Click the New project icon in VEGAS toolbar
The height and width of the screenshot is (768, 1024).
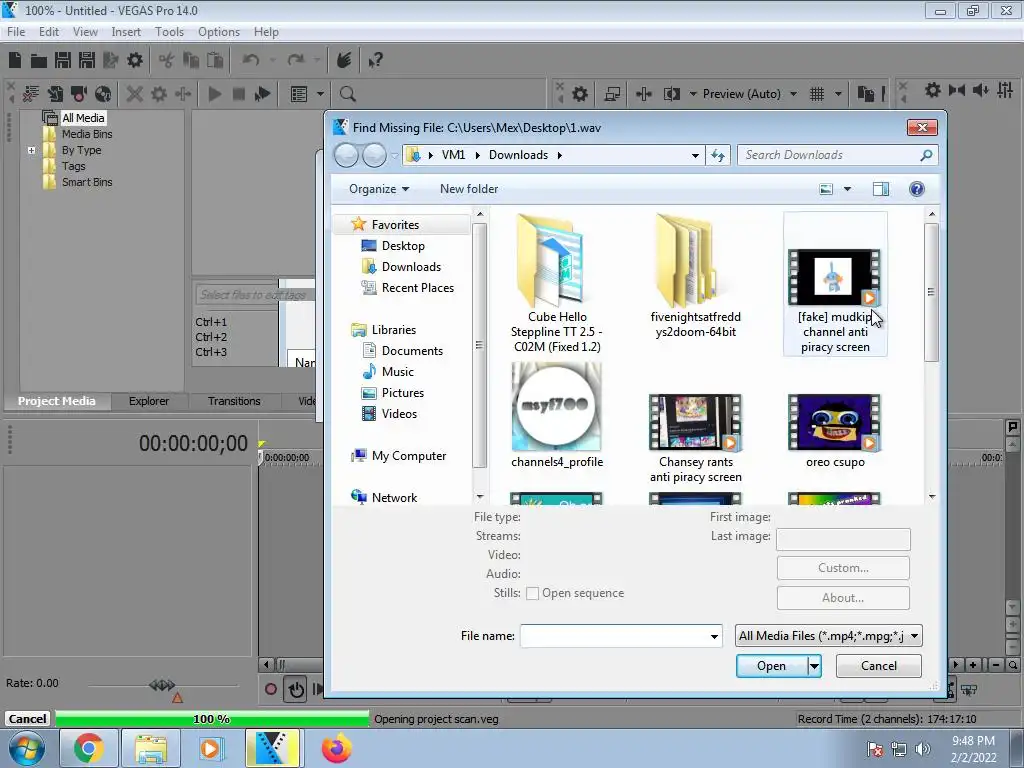coord(15,61)
